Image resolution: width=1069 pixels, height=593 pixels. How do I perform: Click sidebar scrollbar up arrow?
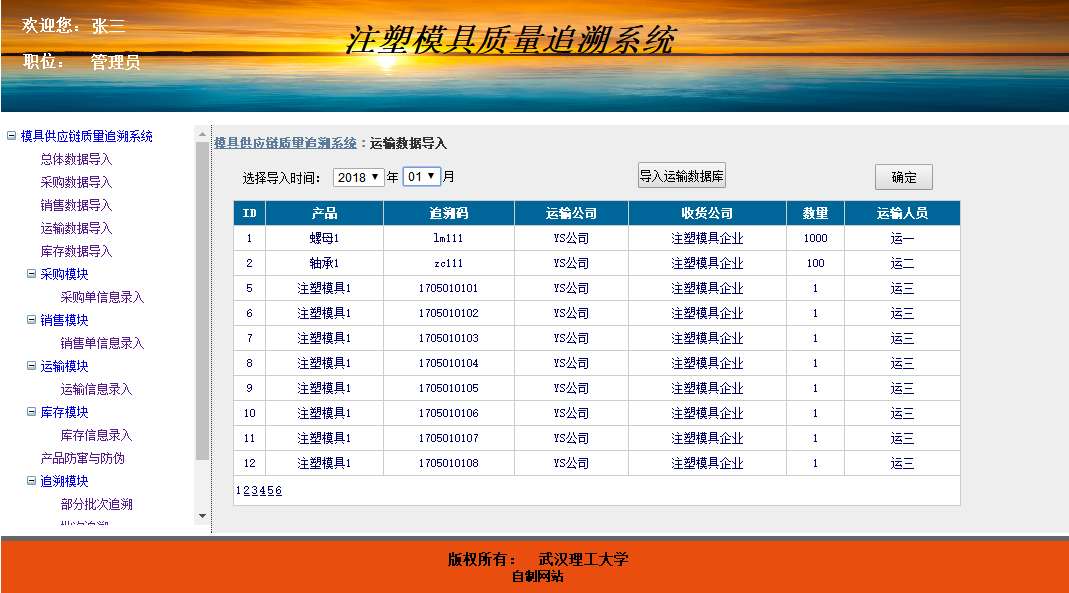click(202, 134)
